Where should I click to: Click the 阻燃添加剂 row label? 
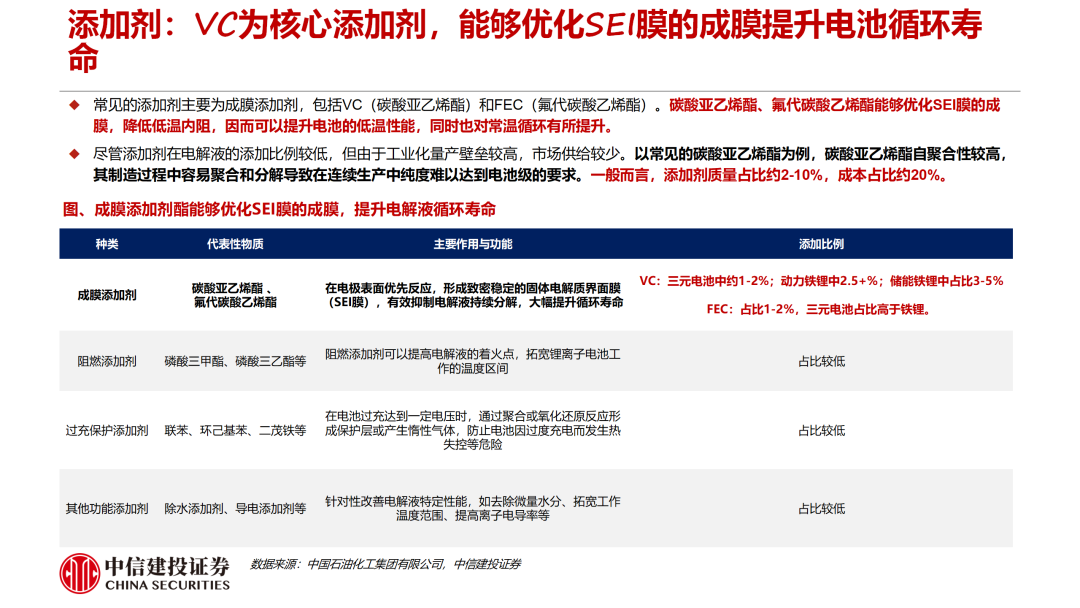pos(107,361)
